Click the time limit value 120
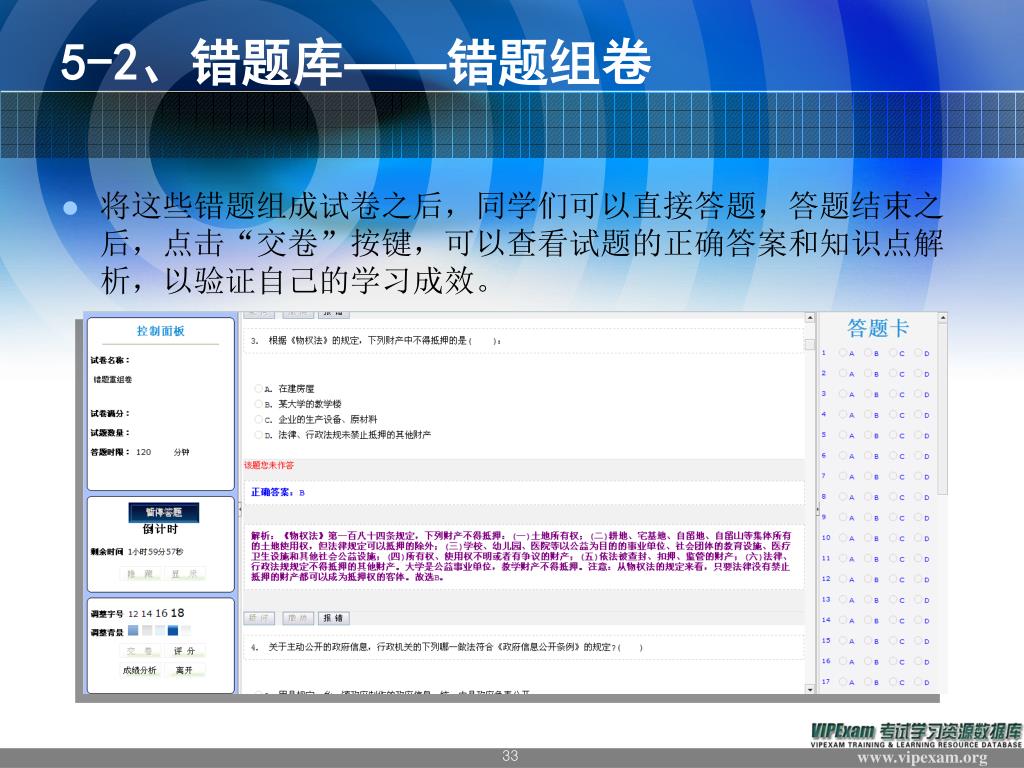Viewport: 1024px width, 768px height. (x=144, y=452)
